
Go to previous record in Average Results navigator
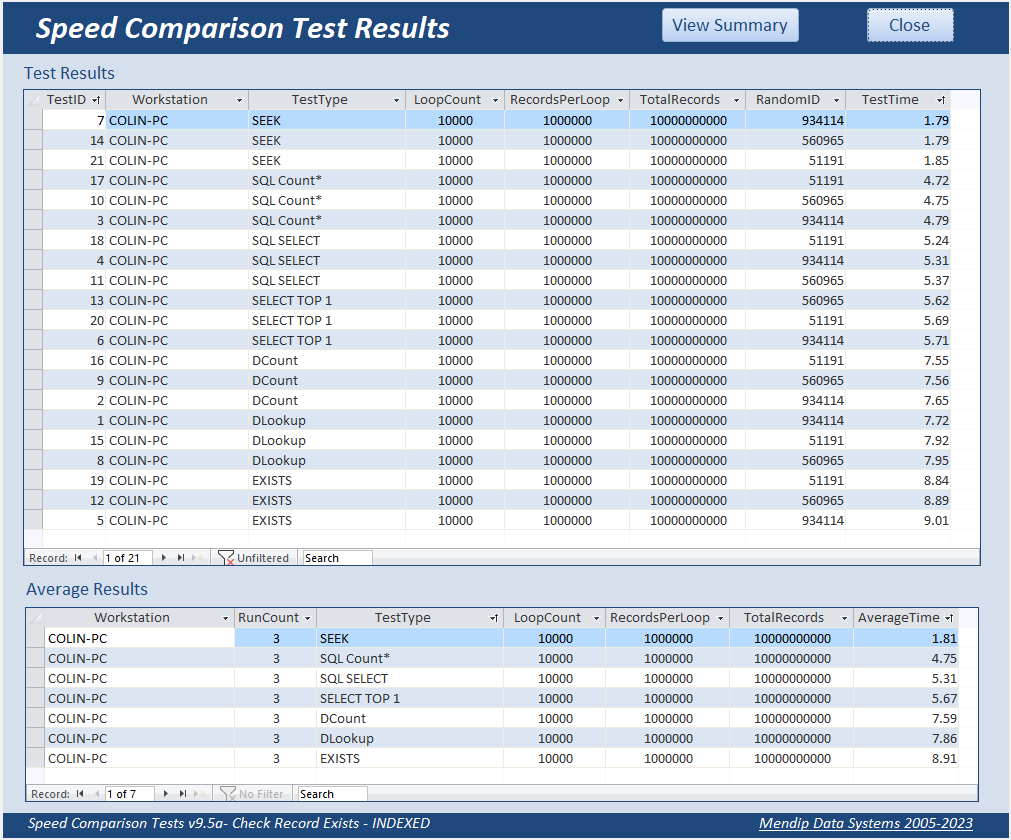point(97,794)
